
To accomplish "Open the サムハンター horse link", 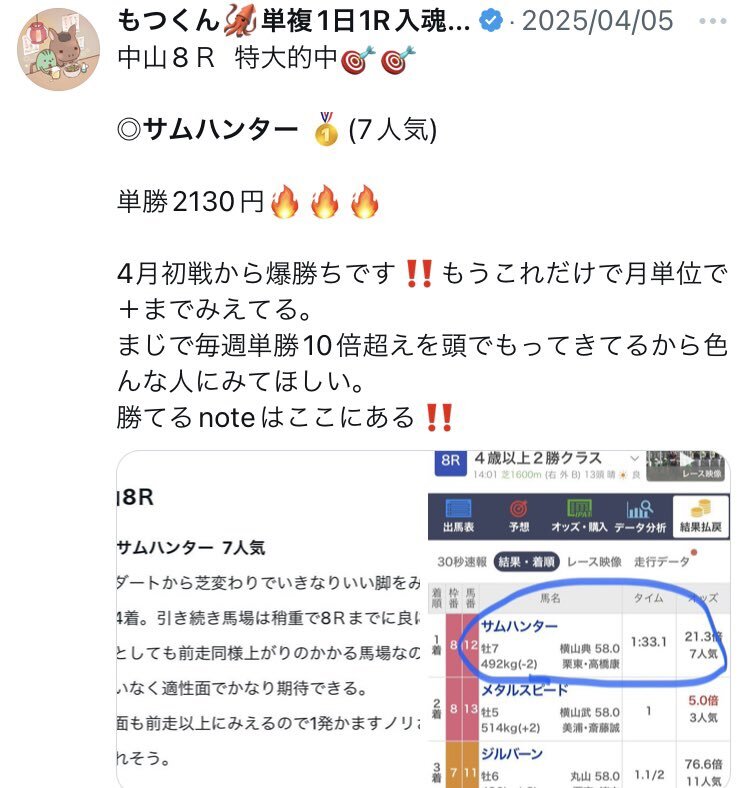I will click(519, 626).
